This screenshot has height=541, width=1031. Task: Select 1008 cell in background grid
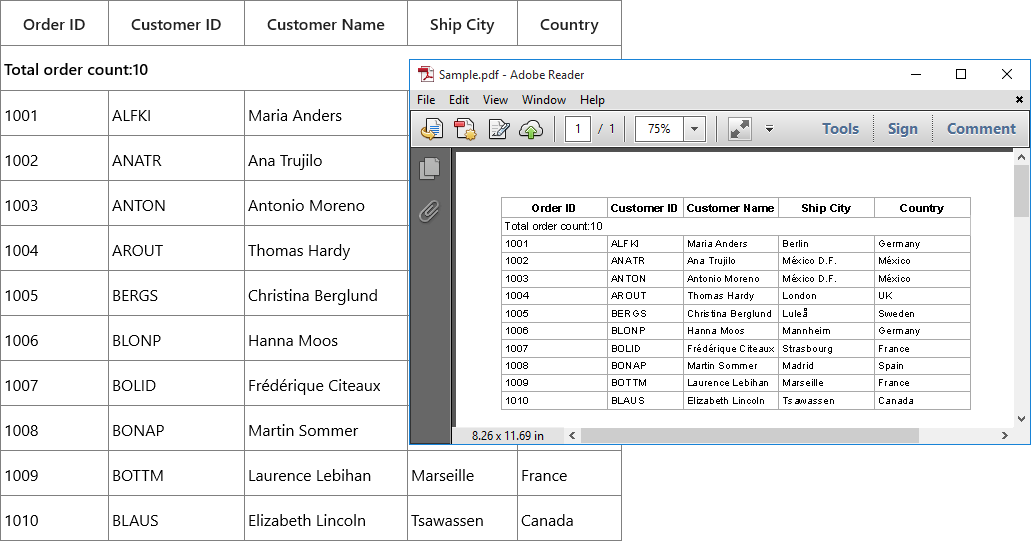click(54, 431)
